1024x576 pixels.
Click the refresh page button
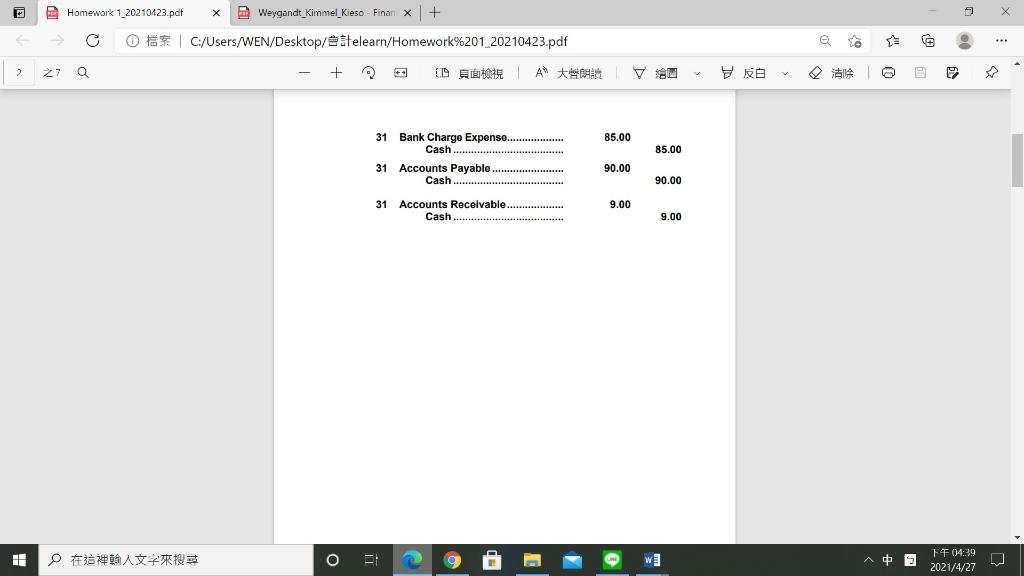pyautogui.click(x=93, y=41)
